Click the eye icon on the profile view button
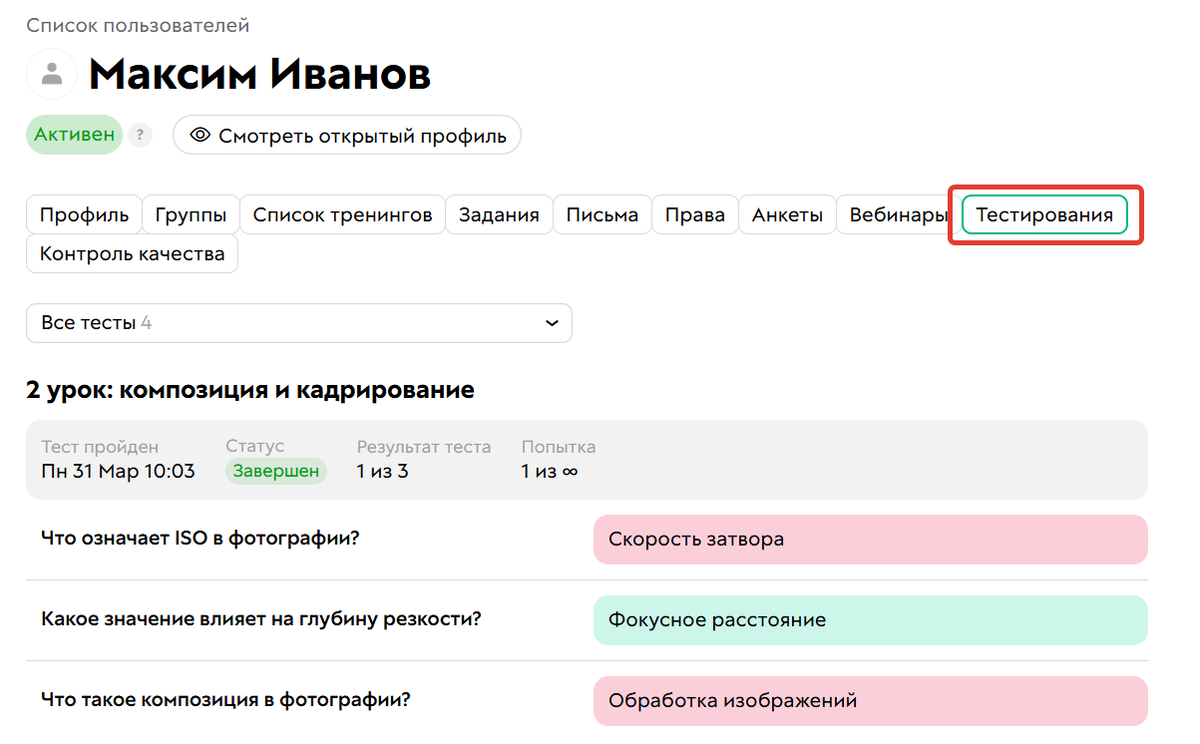This screenshot has width=1200, height=744. pyautogui.click(x=199, y=135)
